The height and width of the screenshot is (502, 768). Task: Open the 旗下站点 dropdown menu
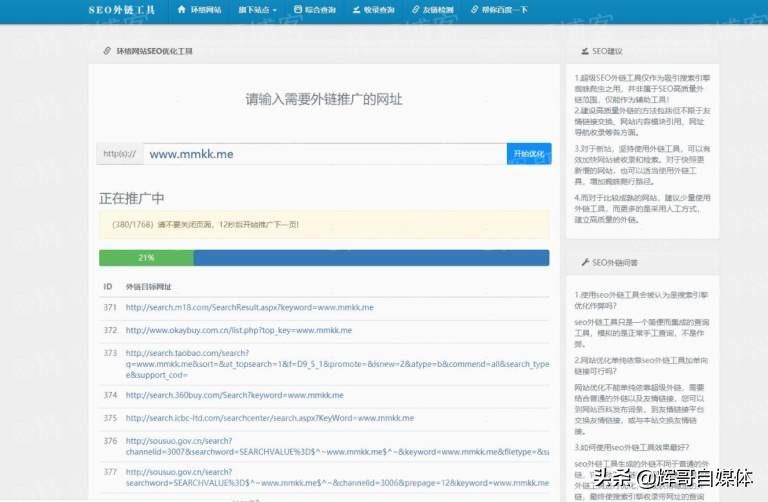click(x=258, y=10)
